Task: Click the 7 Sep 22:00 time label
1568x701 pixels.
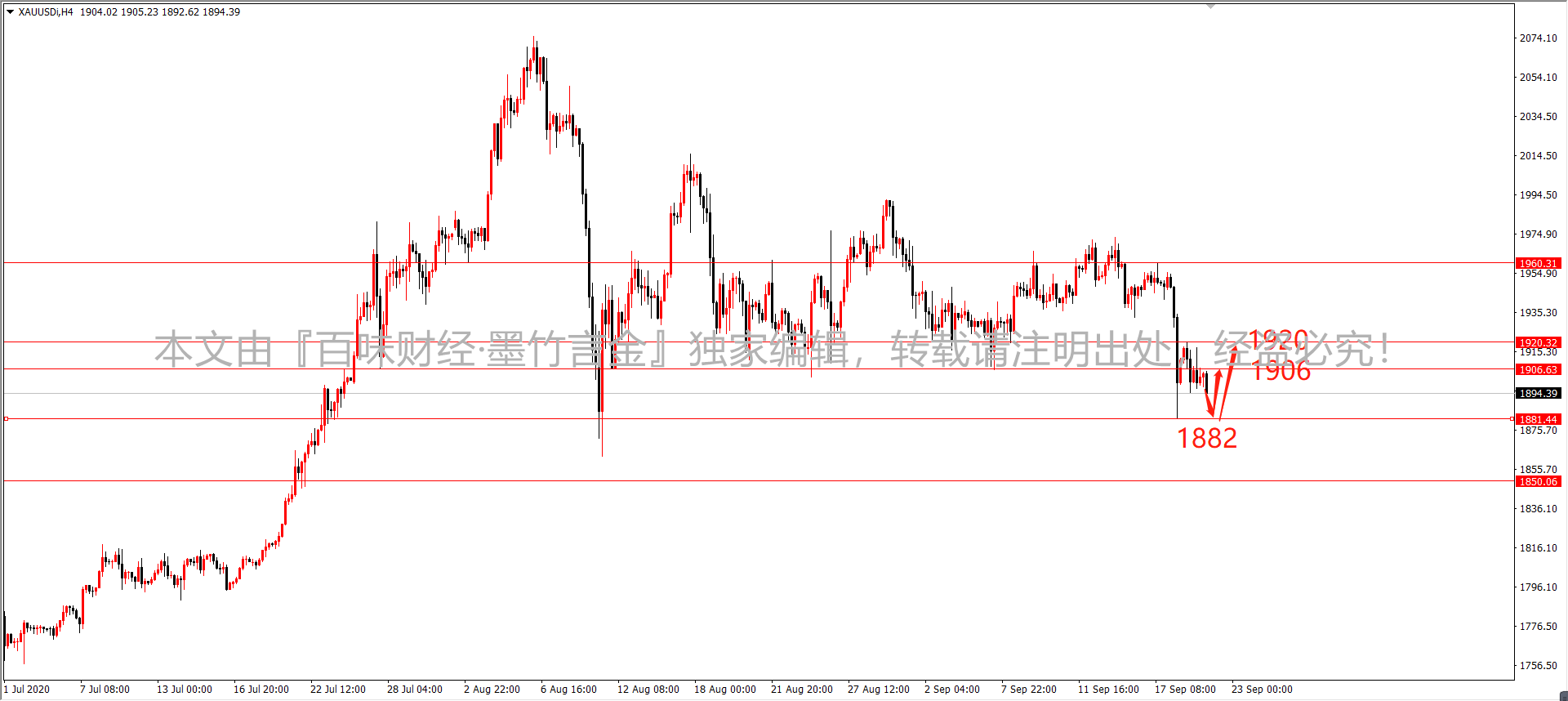Action: click(1029, 690)
